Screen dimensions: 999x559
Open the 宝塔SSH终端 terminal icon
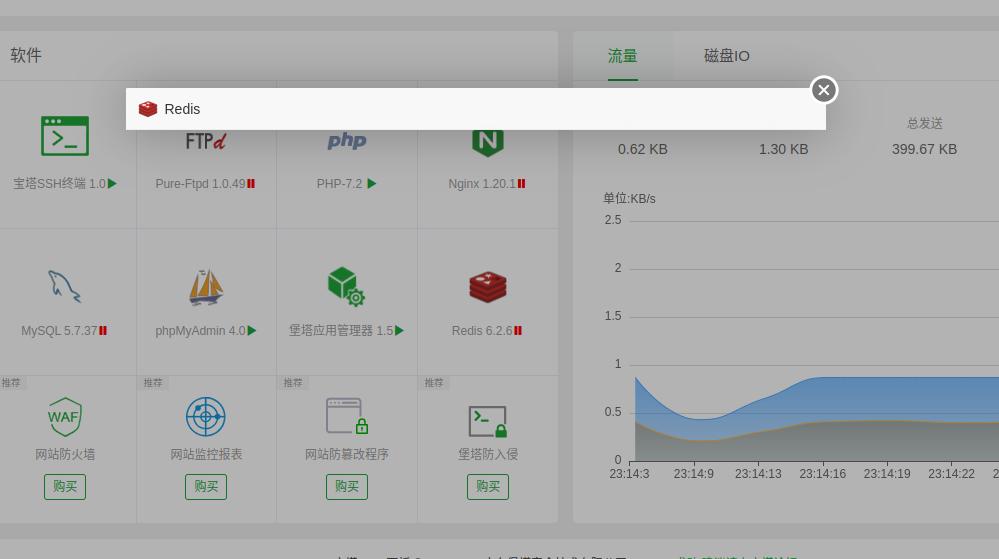click(x=65, y=136)
